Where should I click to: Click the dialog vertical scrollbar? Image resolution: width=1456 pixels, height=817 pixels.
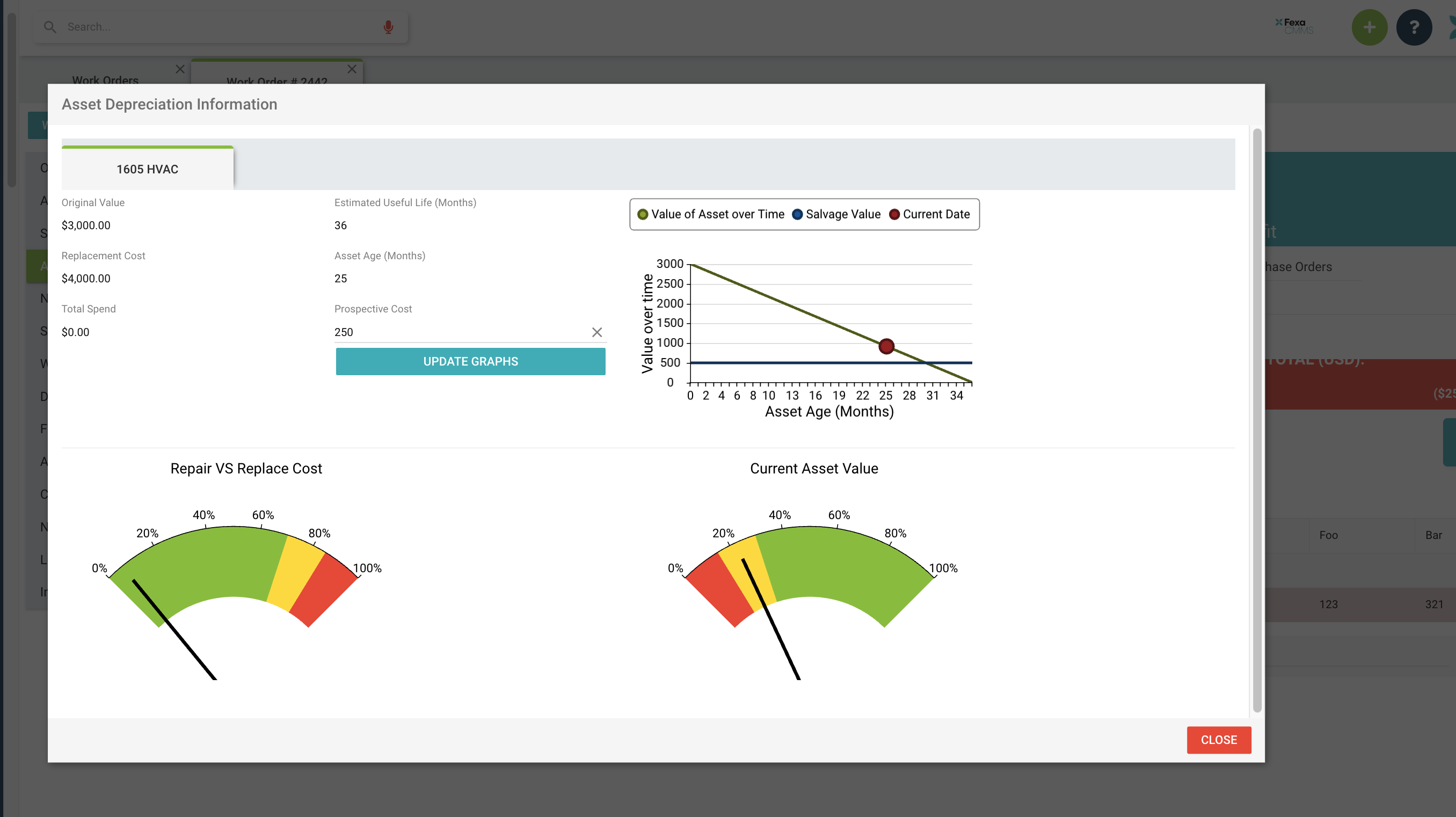coord(1257,420)
